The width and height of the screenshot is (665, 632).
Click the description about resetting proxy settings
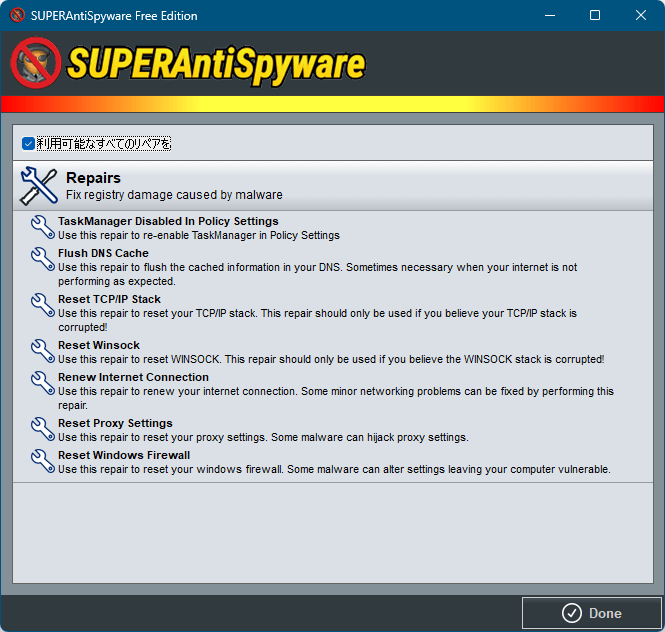[263, 437]
